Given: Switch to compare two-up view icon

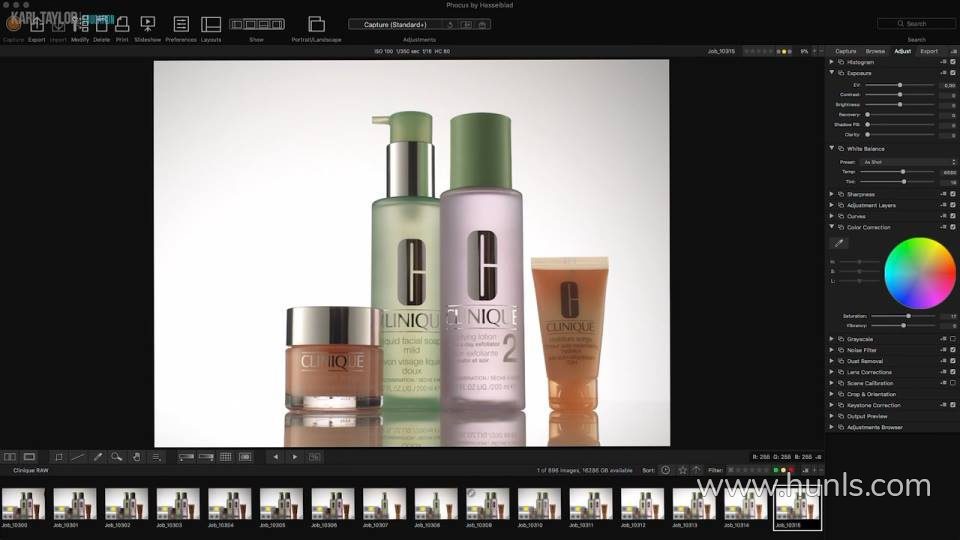Looking at the screenshot, I should [x=10, y=457].
